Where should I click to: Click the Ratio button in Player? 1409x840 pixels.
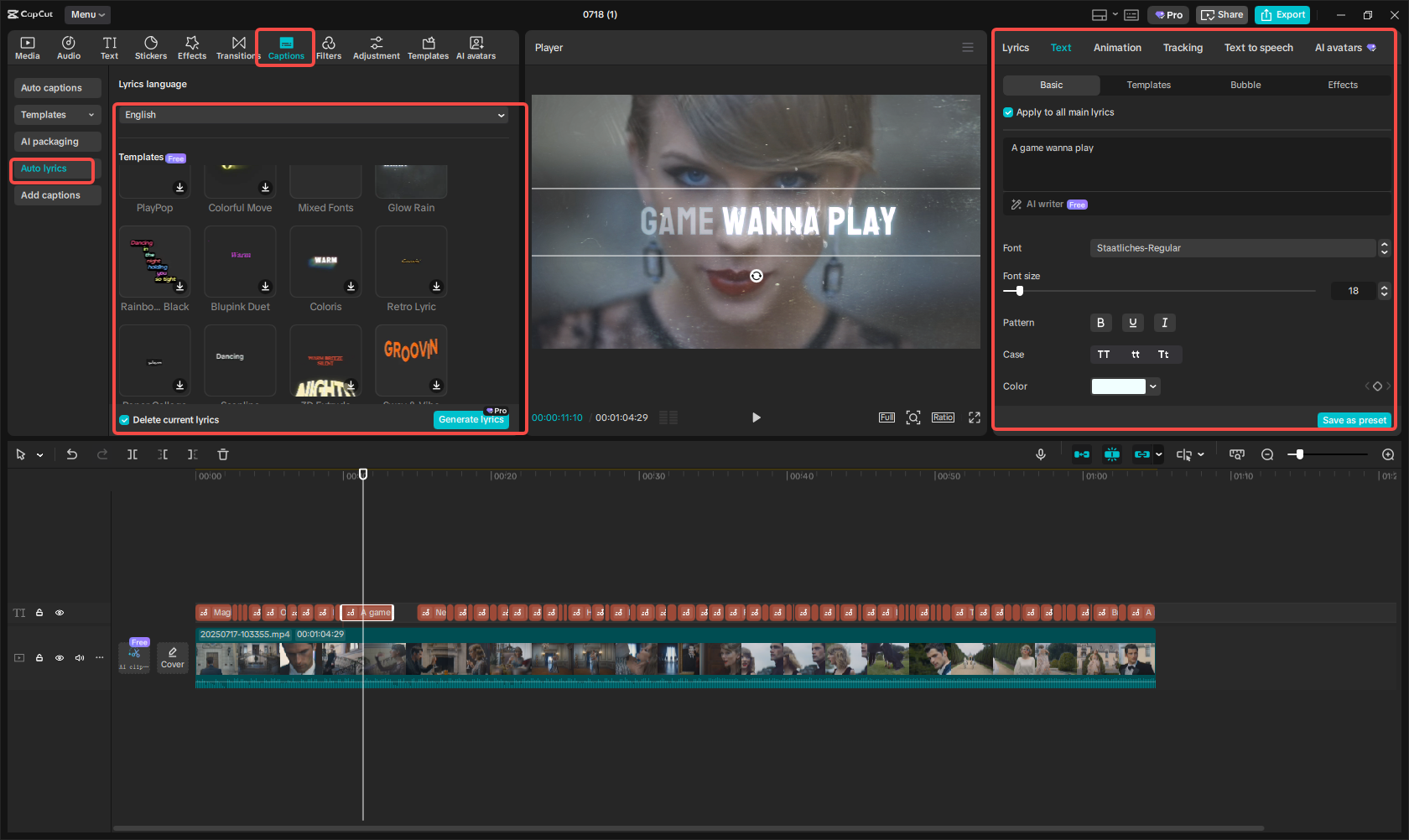(x=943, y=417)
